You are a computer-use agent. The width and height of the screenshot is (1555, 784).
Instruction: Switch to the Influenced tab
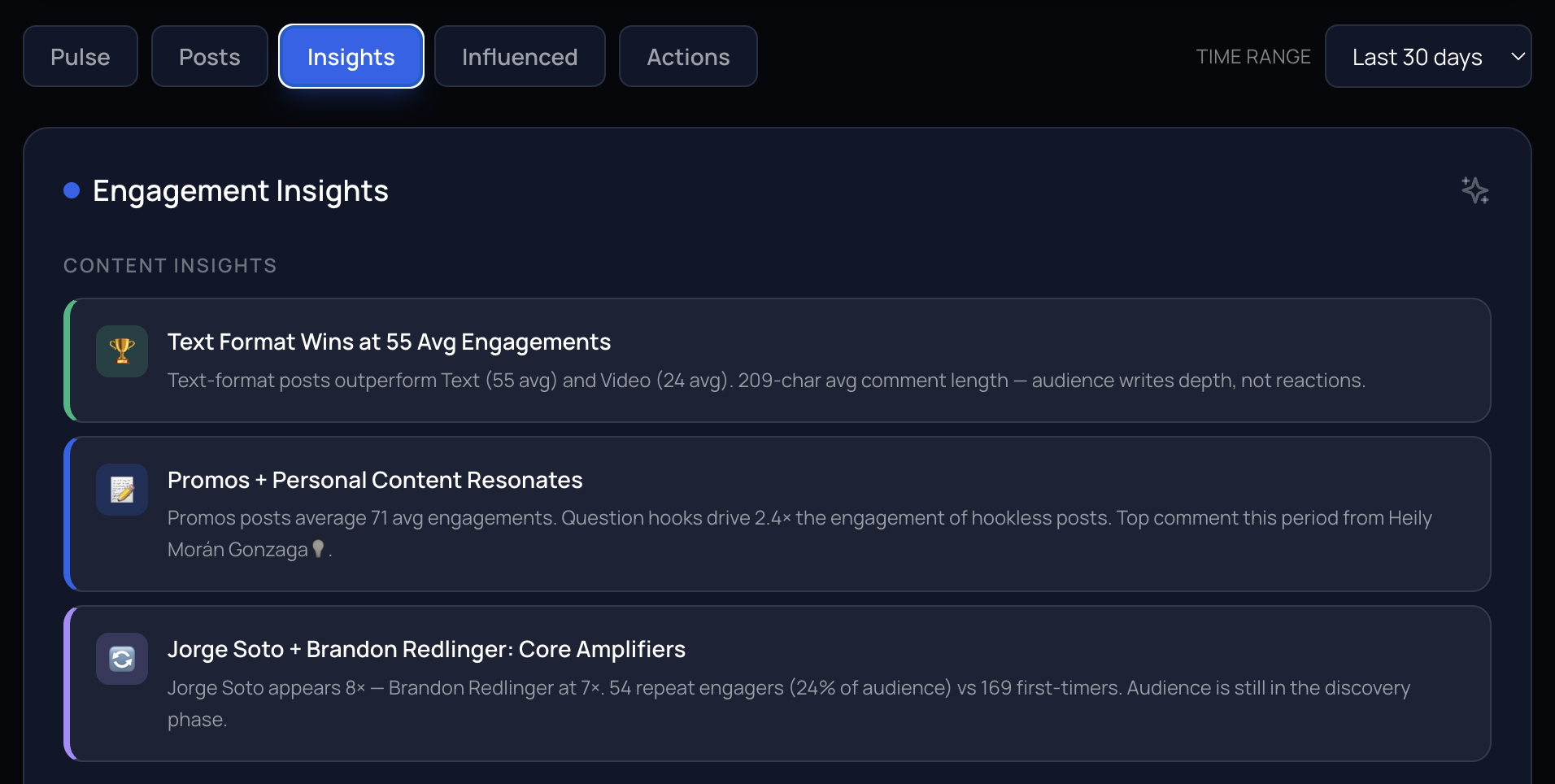(519, 56)
